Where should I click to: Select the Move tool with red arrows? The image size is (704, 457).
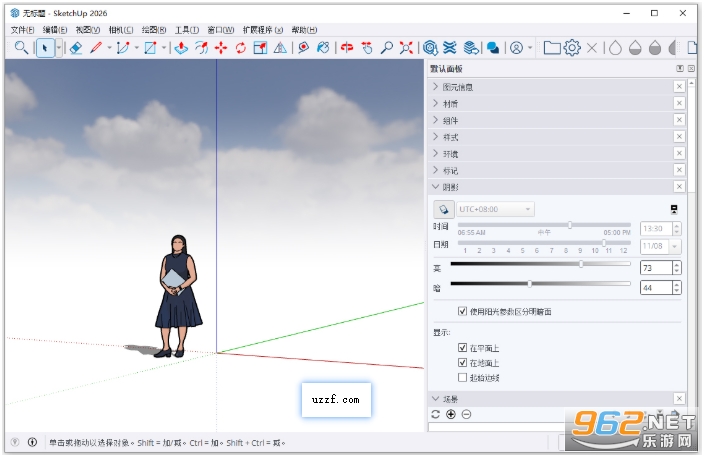point(221,48)
